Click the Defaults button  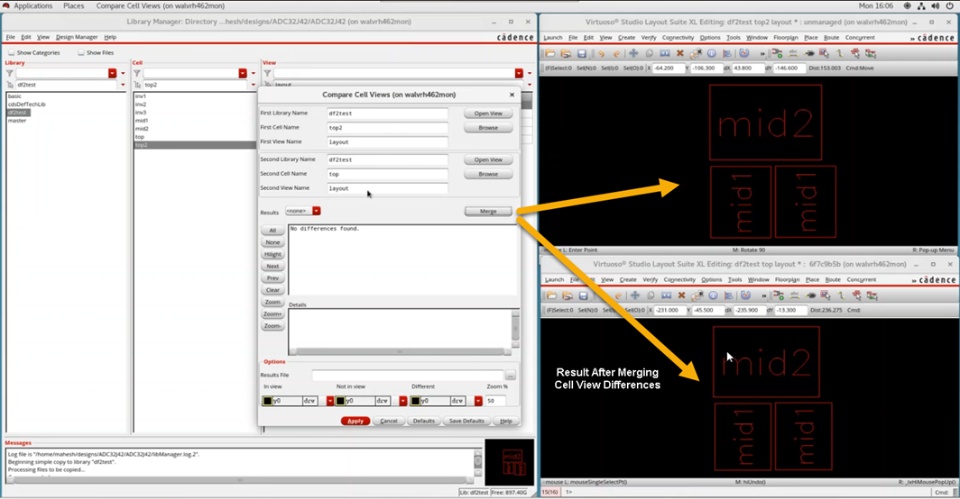[423, 421]
